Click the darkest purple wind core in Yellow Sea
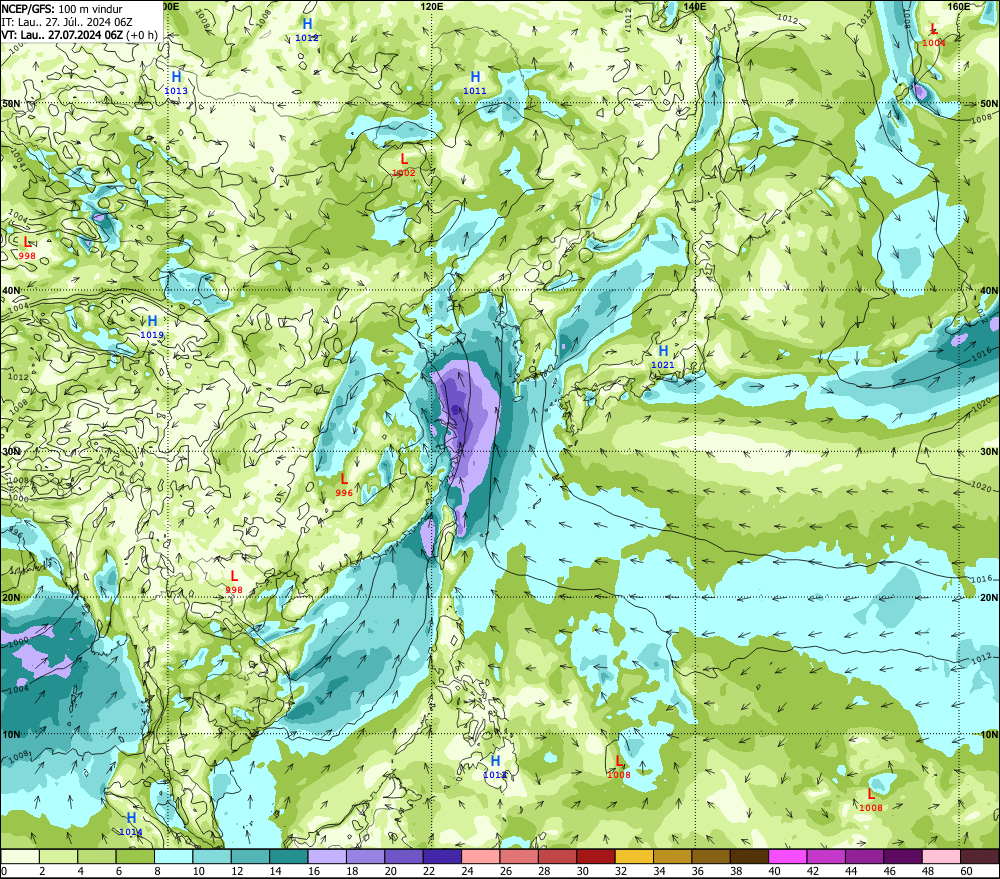The width and height of the screenshot is (1000, 879). tap(454, 409)
